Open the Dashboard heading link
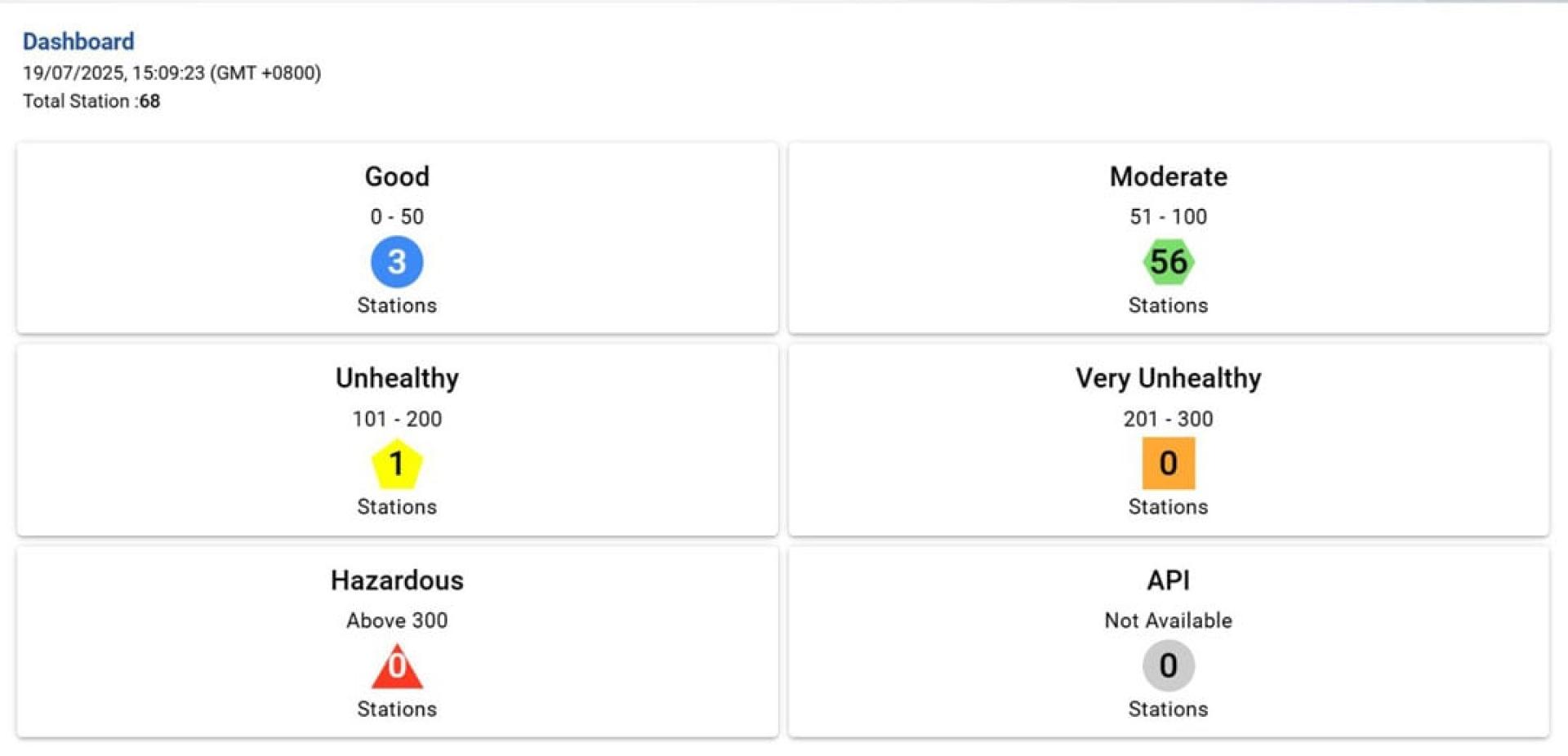 (78, 41)
